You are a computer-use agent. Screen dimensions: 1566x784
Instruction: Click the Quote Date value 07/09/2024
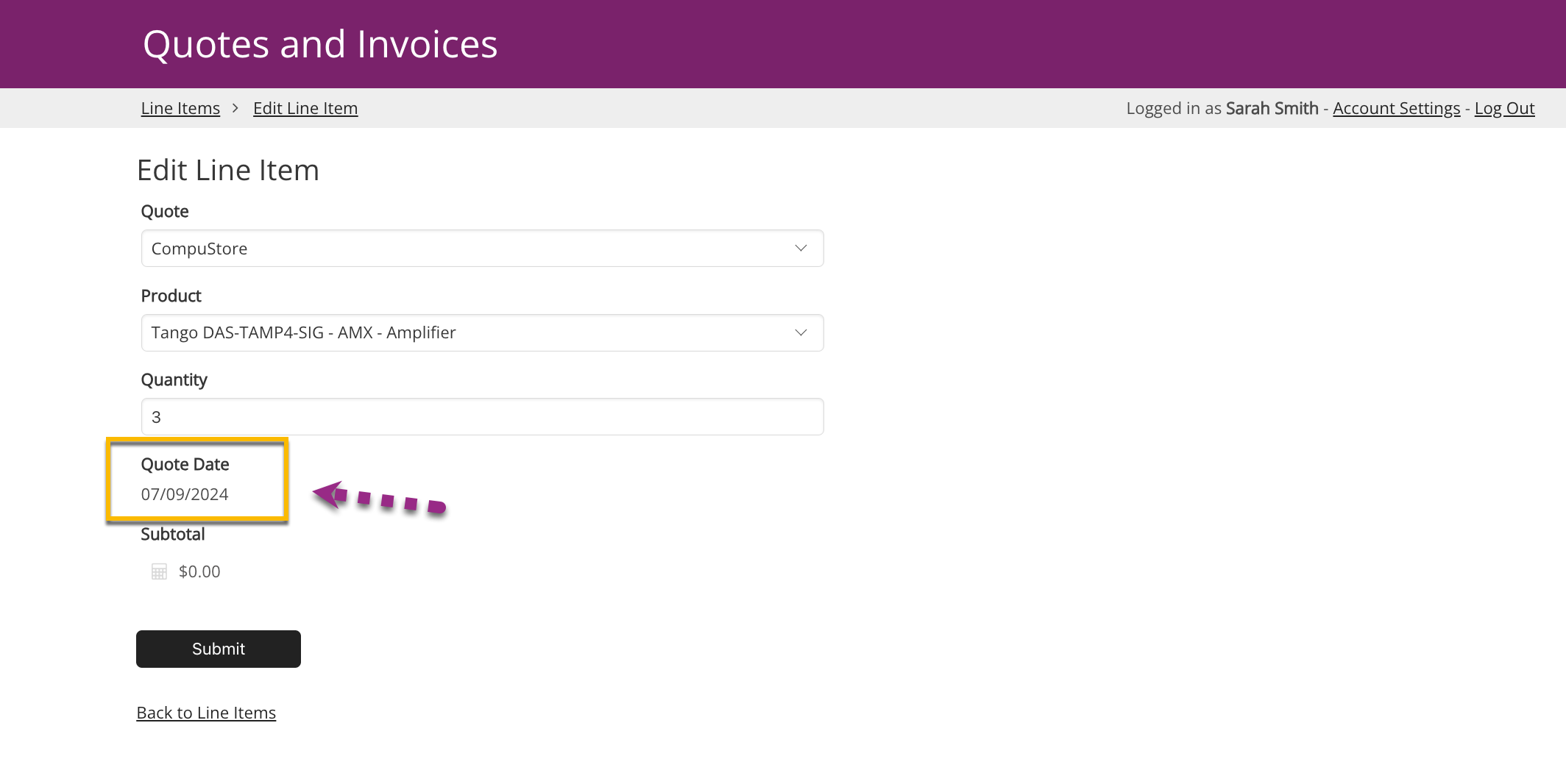coord(185,494)
